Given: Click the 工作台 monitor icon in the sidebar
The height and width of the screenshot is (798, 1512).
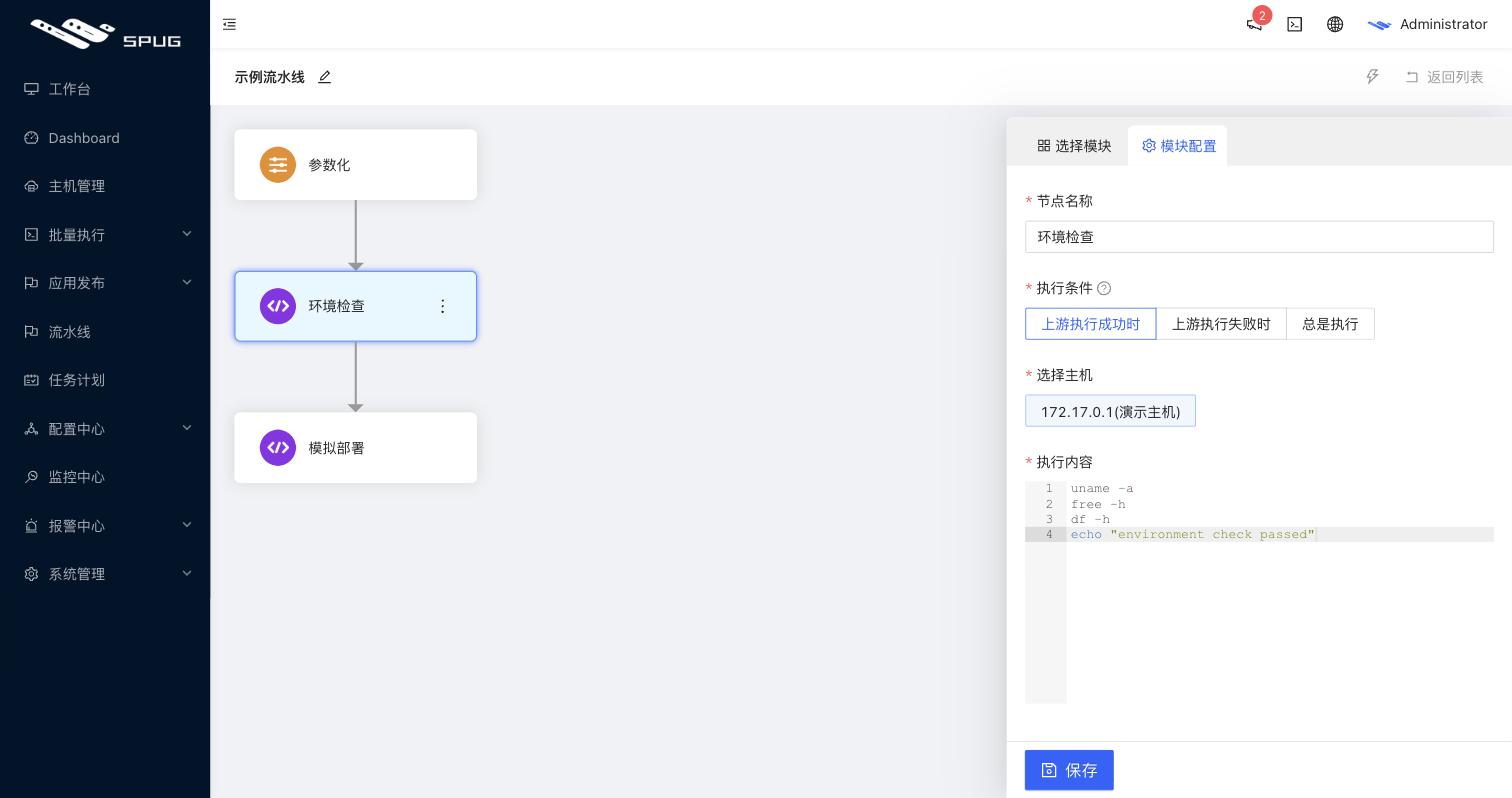Looking at the screenshot, I should click(x=31, y=89).
